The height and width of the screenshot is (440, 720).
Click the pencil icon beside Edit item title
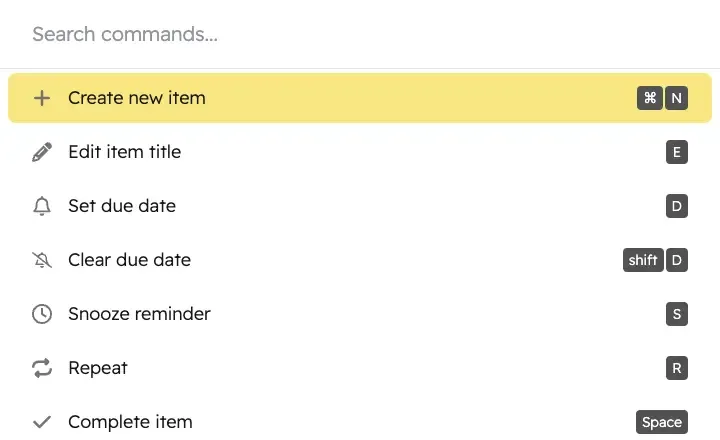click(42, 152)
